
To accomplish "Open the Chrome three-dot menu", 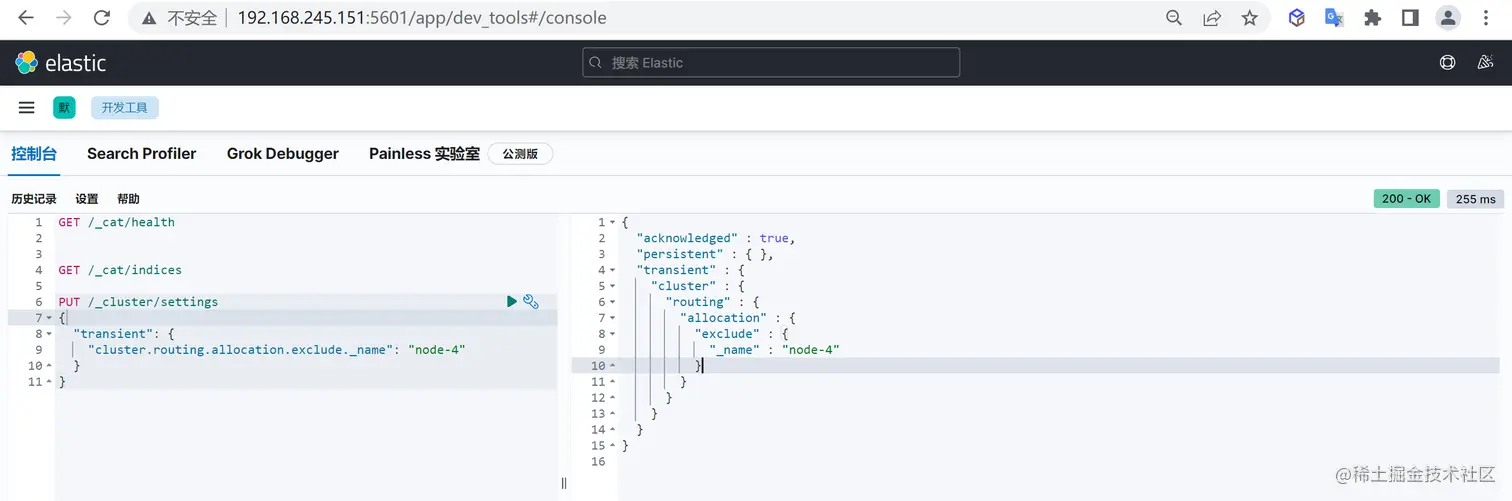I will (x=1486, y=18).
